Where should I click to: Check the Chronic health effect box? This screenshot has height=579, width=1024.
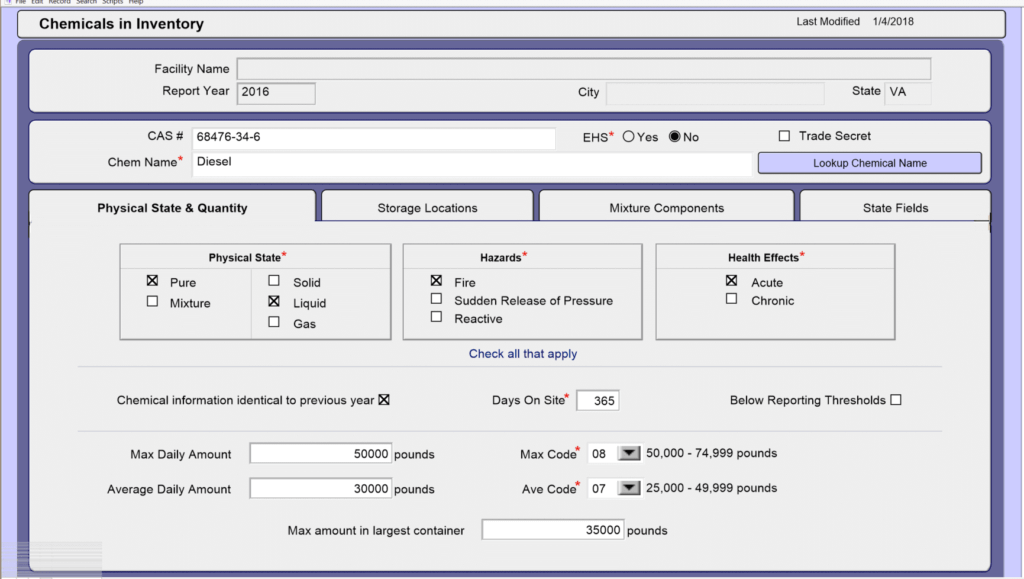(x=731, y=299)
